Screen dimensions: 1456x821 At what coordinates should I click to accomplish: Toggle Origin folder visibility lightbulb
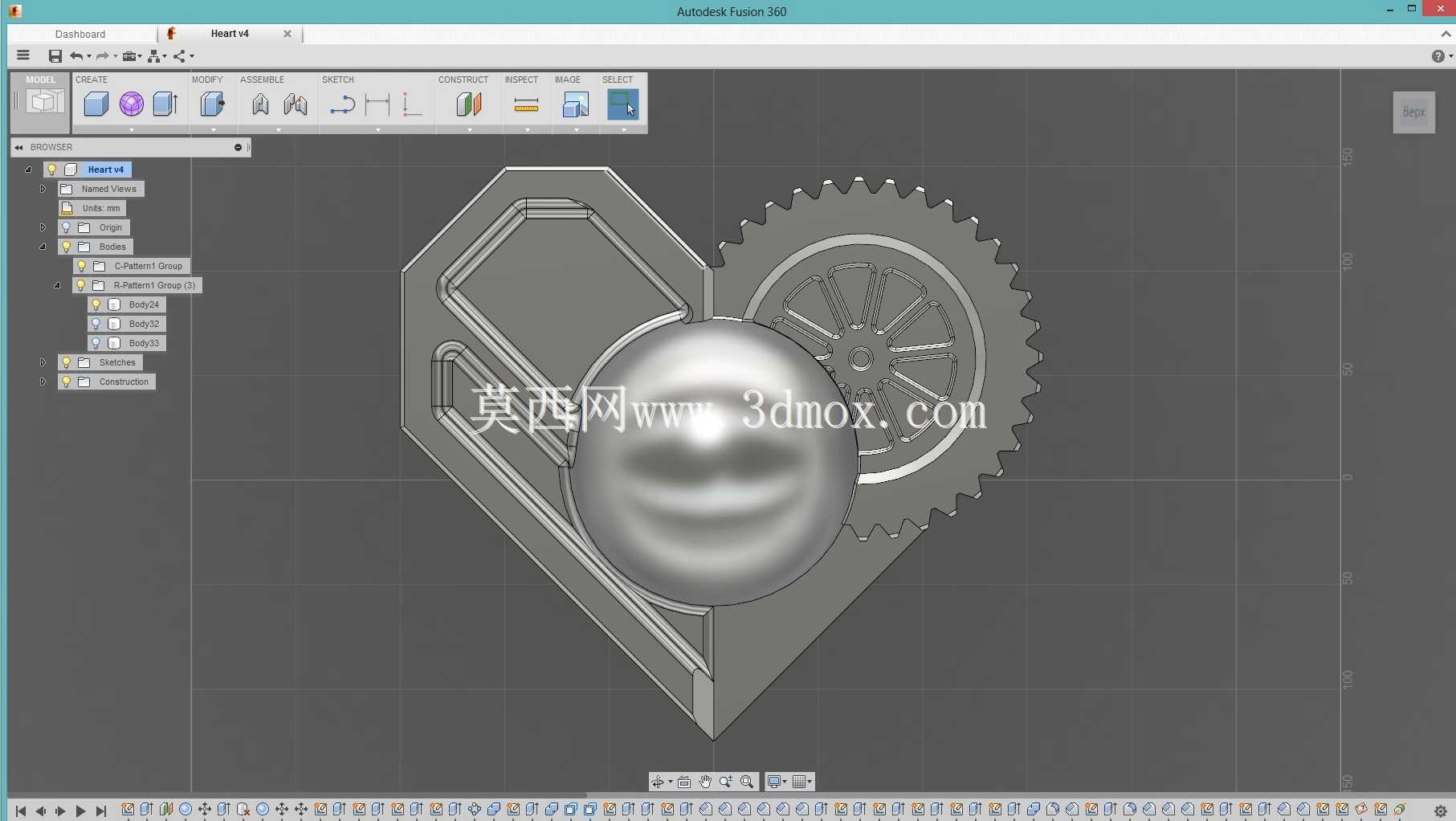pyautogui.click(x=67, y=227)
